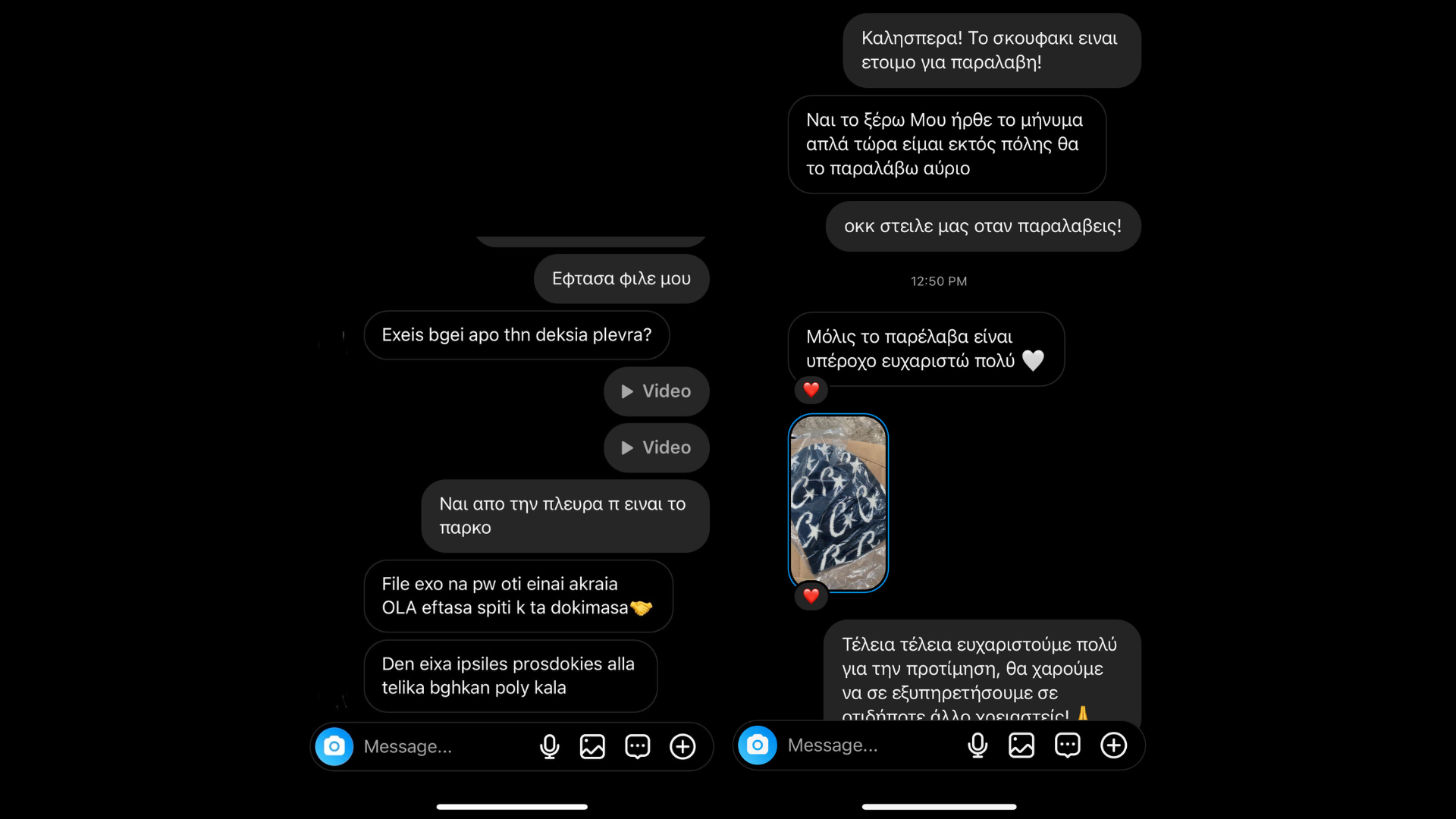Open the camera in the left chat
Screen dimensions: 1456x819
click(334, 747)
